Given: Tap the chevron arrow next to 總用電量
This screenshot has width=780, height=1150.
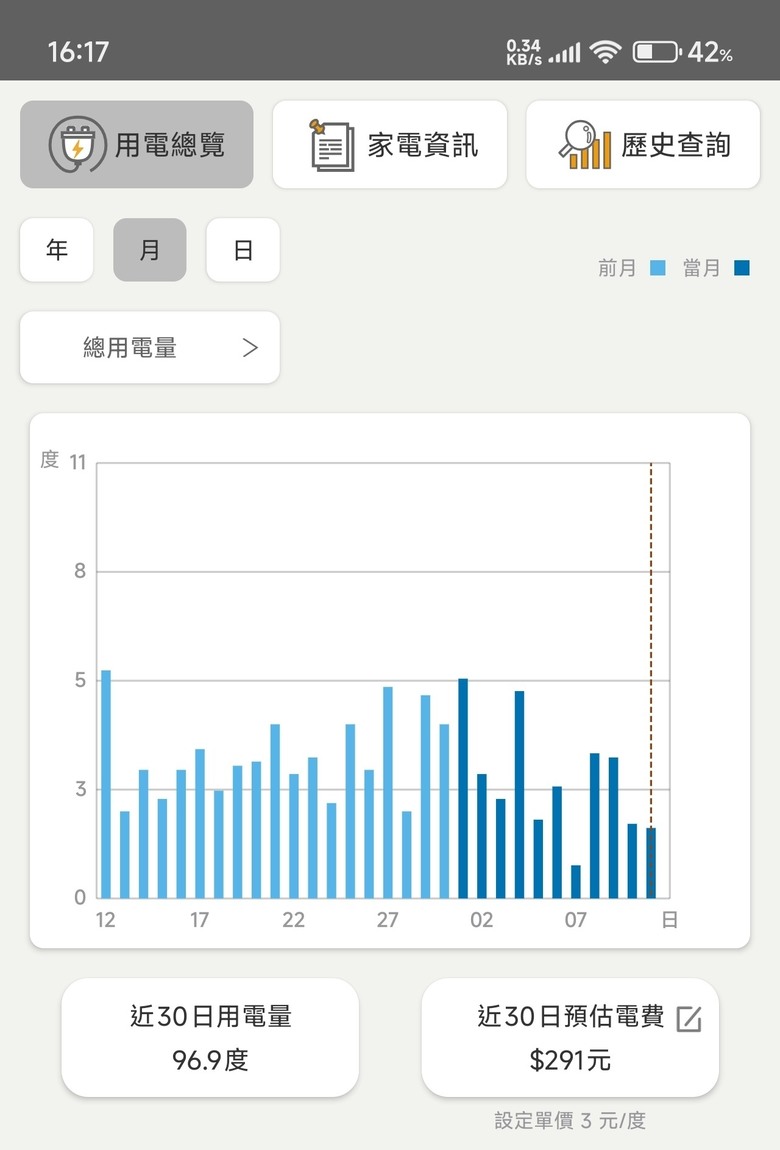Looking at the screenshot, I should (250, 348).
